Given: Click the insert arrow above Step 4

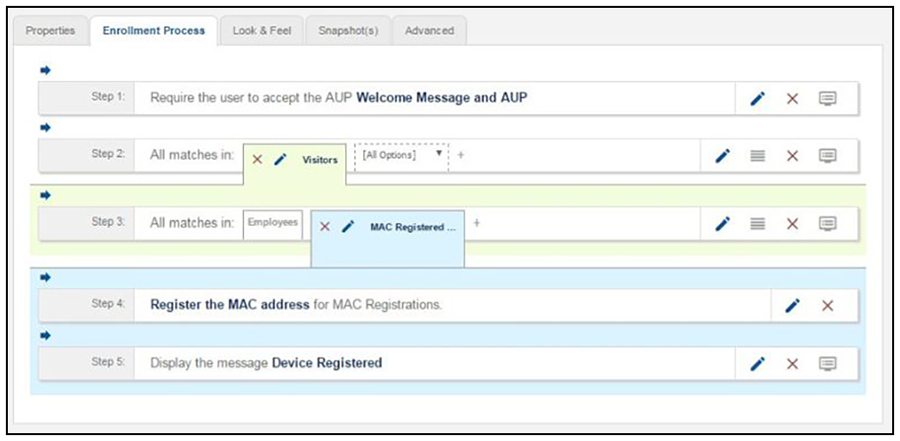Looking at the screenshot, I should 45,278.
